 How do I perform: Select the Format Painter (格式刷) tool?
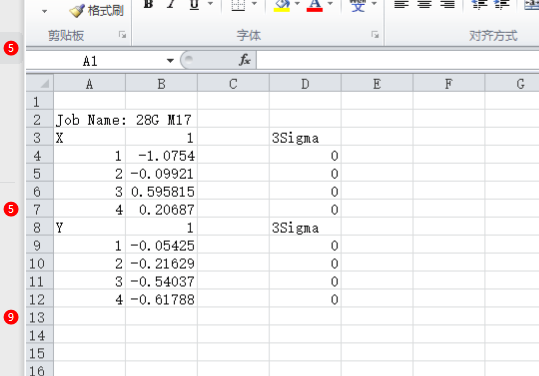click(97, 11)
